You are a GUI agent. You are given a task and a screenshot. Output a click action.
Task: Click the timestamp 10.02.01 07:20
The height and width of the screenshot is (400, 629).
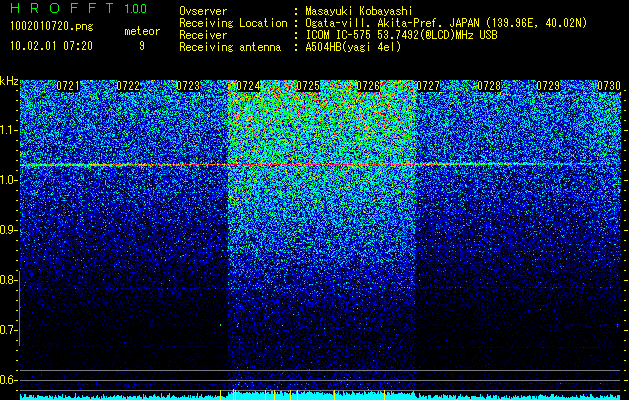pos(51,46)
